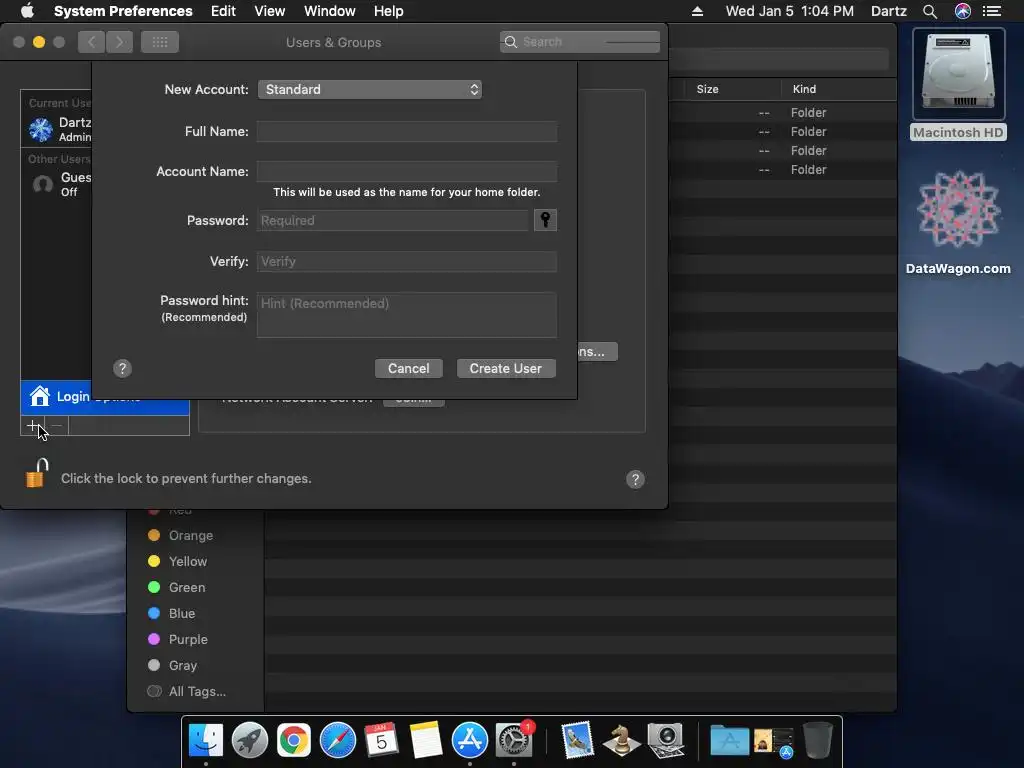Viewport: 1024px width, 768px height.
Task: Launch Chess from the Dock
Action: pyautogui.click(x=621, y=741)
